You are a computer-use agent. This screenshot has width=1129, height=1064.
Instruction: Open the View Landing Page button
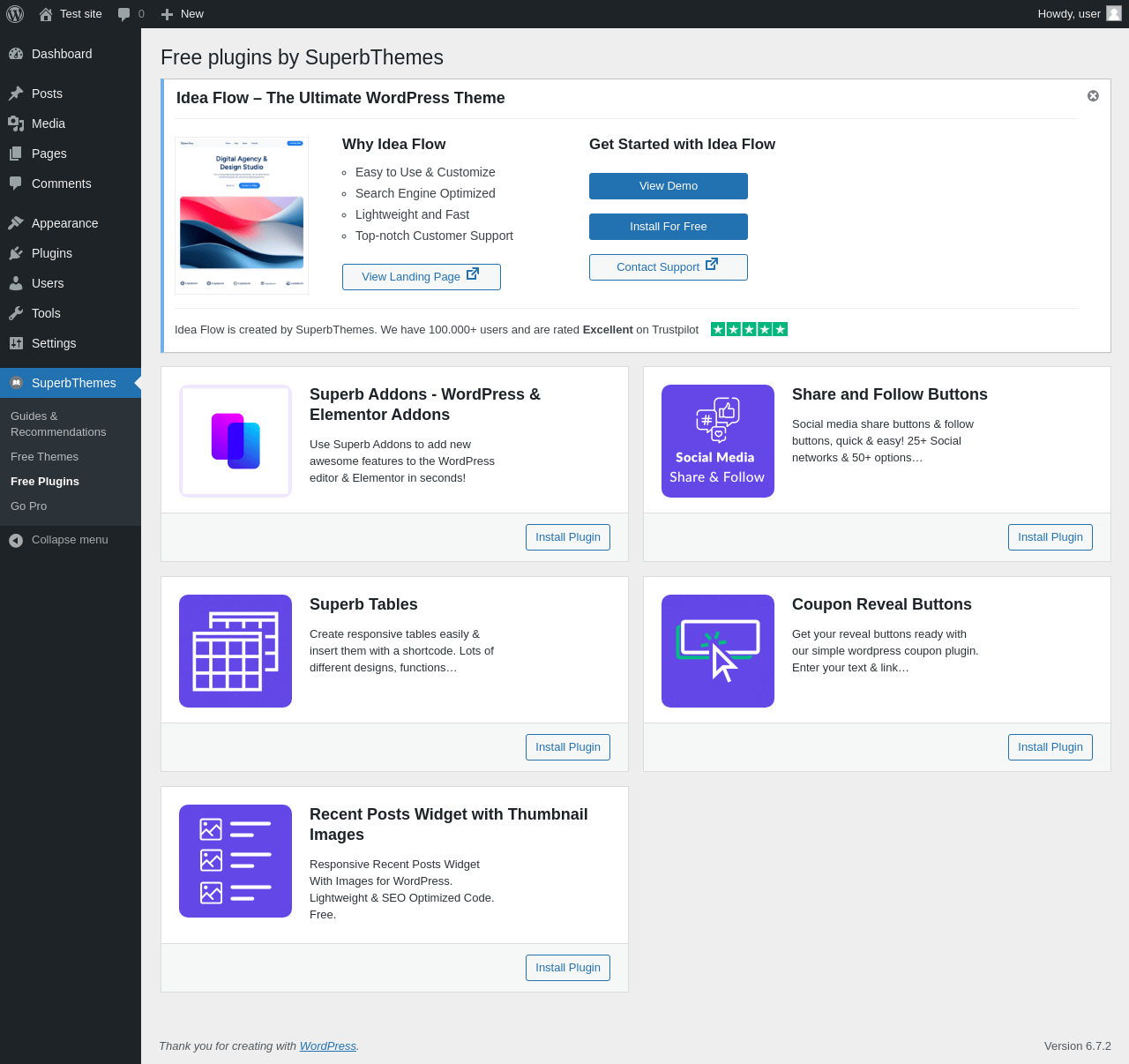coord(422,277)
